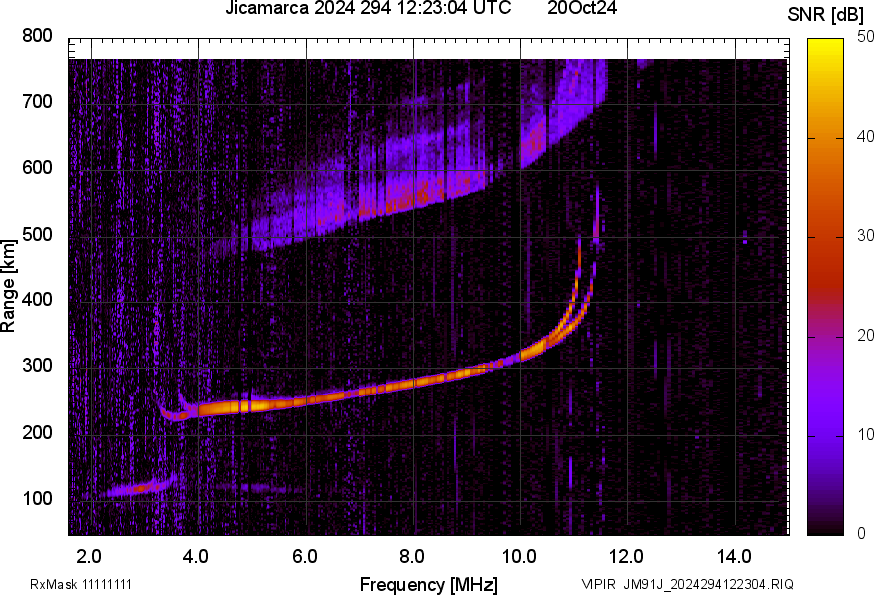Click the bright F-layer trace near 5 MHz
The image size is (874, 595).
pyautogui.click(x=252, y=405)
